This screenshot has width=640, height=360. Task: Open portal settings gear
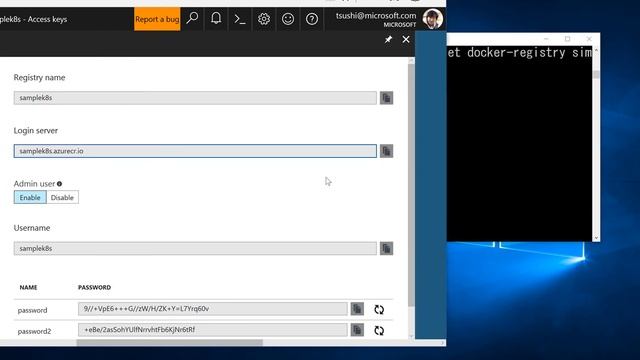tap(264, 19)
